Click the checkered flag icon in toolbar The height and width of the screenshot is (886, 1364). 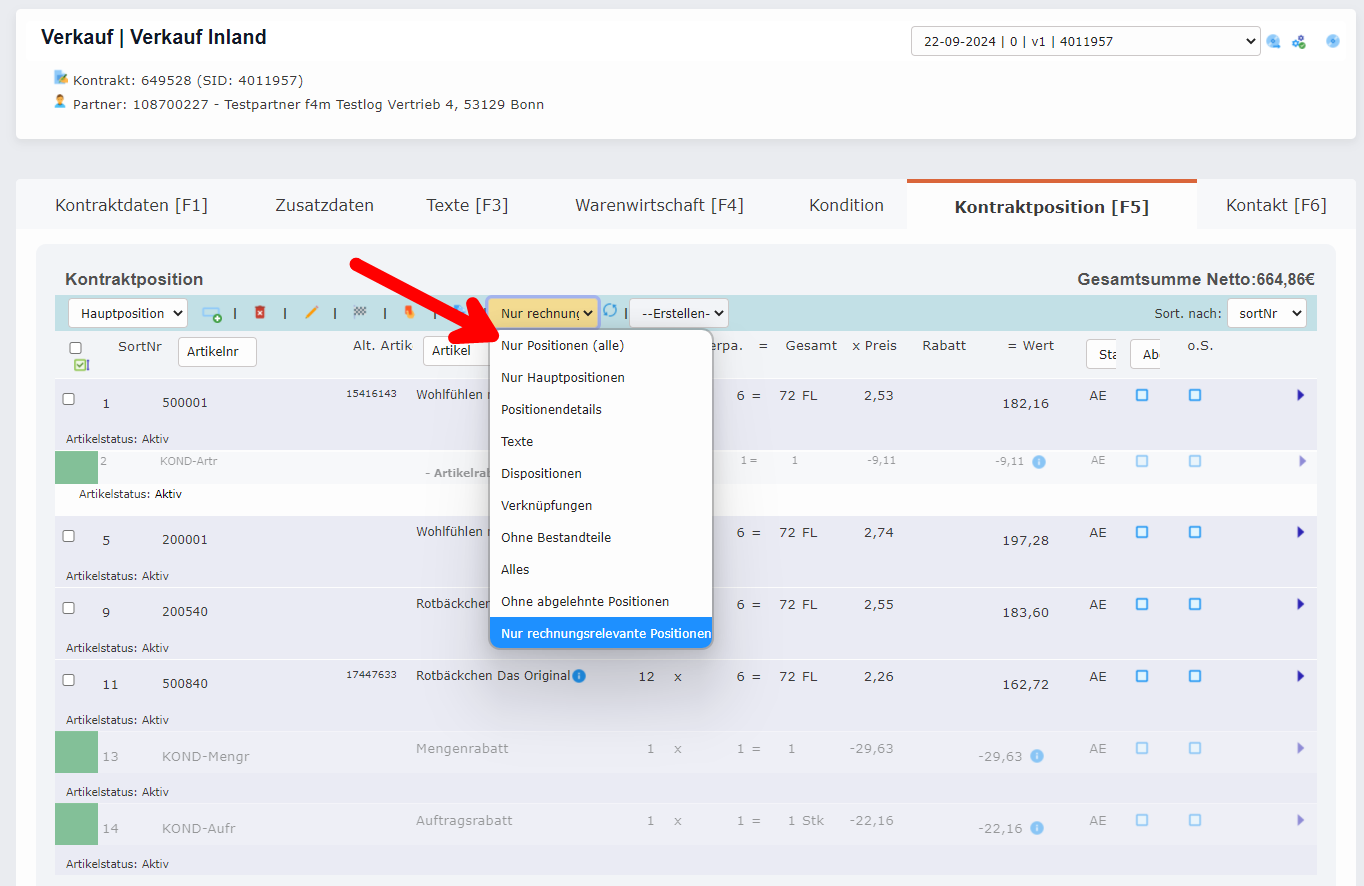pos(360,313)
